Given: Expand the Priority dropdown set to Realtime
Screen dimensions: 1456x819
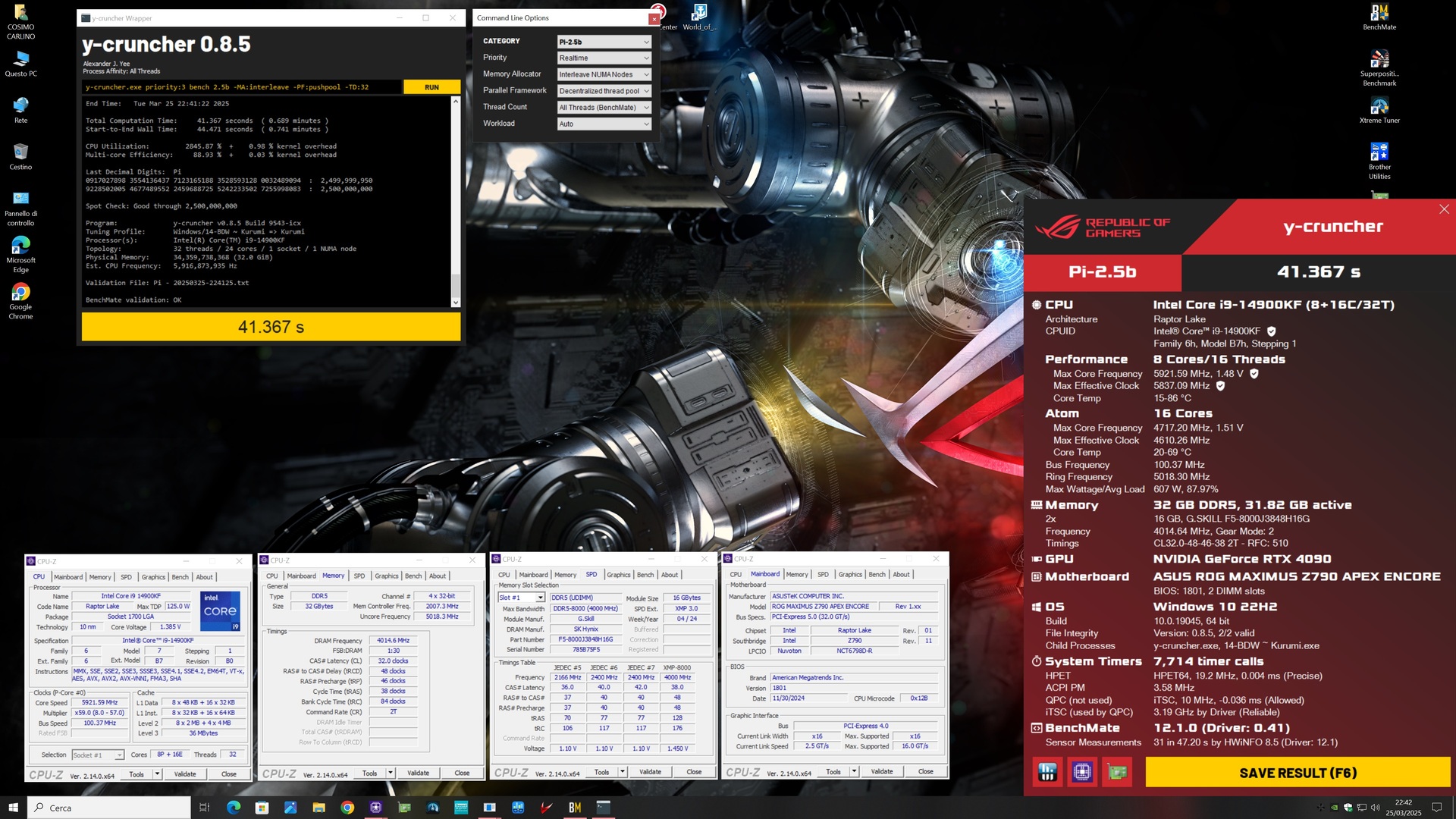Looking at the screenshot, I should [x=604, y=58].
